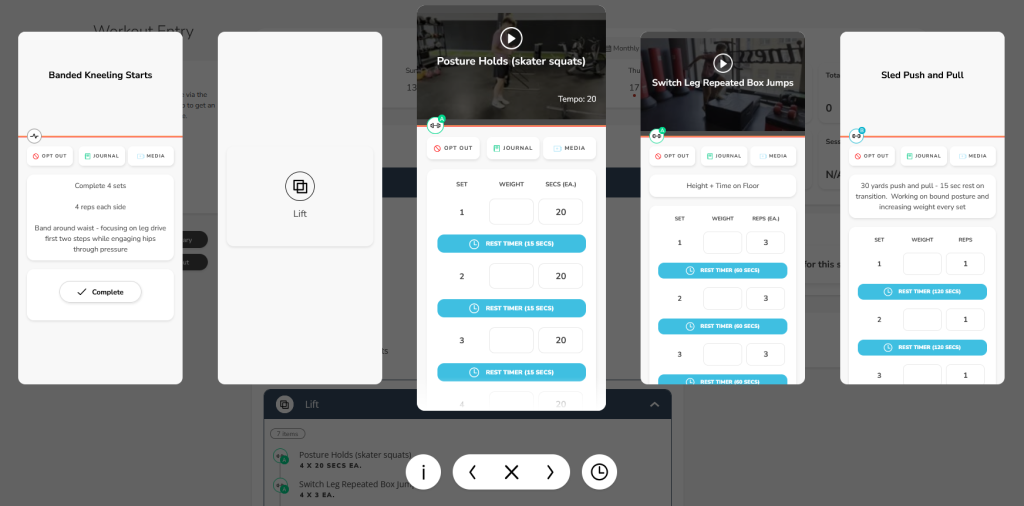1024x506 pixels.
Task: Select Switch Leg Repeated Box Jumps in background list
Action: (358, 484)
